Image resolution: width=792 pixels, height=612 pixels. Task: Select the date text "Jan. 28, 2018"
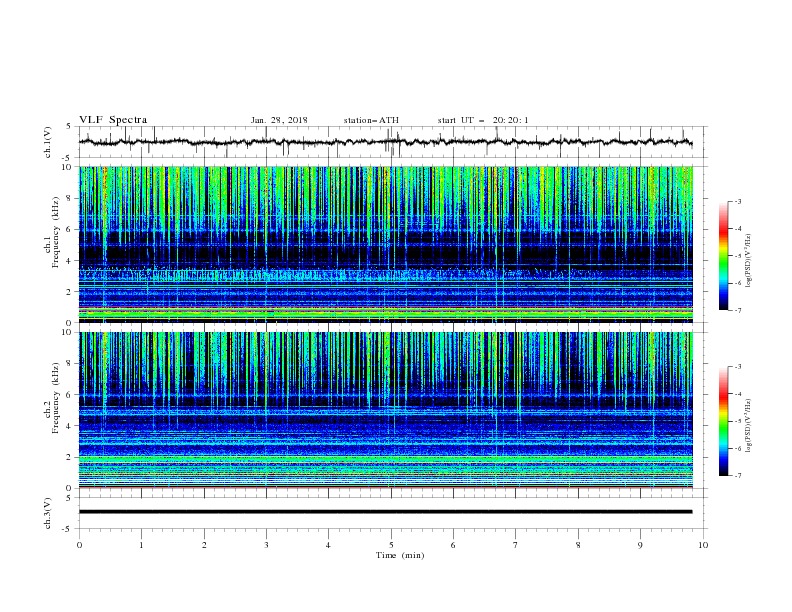click(279, 120)
